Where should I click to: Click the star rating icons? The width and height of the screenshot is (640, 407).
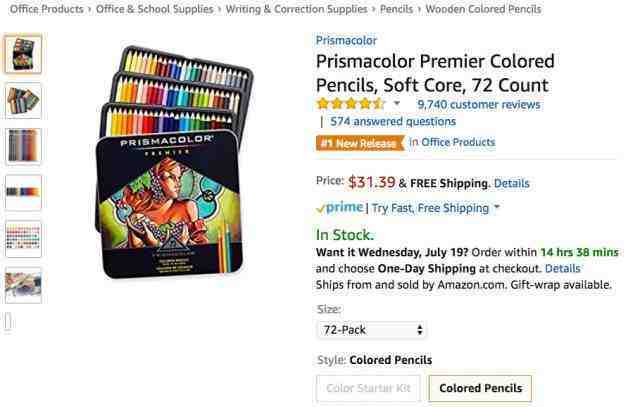point(350,104)
